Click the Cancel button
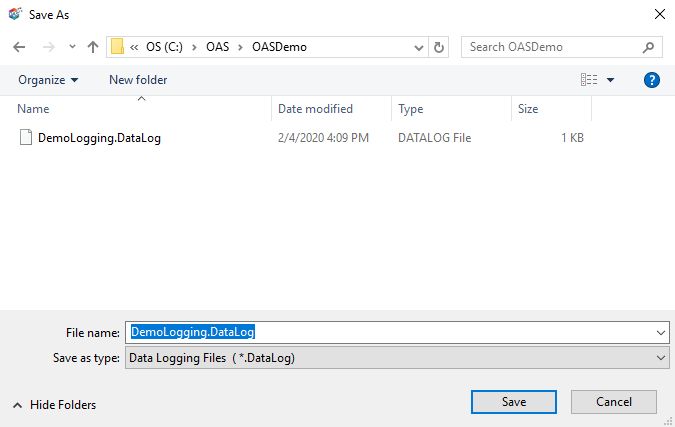The image size is (675, 427). [613, 402]
